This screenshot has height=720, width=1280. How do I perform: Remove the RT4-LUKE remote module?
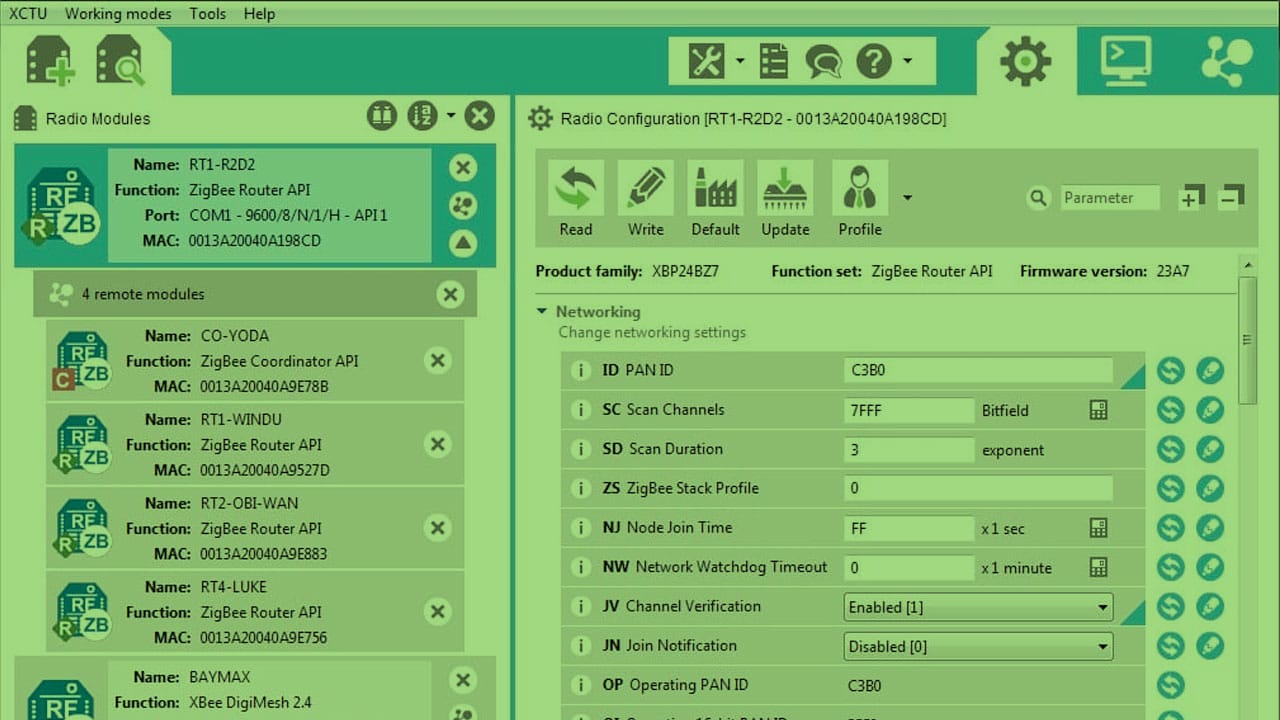437,611
